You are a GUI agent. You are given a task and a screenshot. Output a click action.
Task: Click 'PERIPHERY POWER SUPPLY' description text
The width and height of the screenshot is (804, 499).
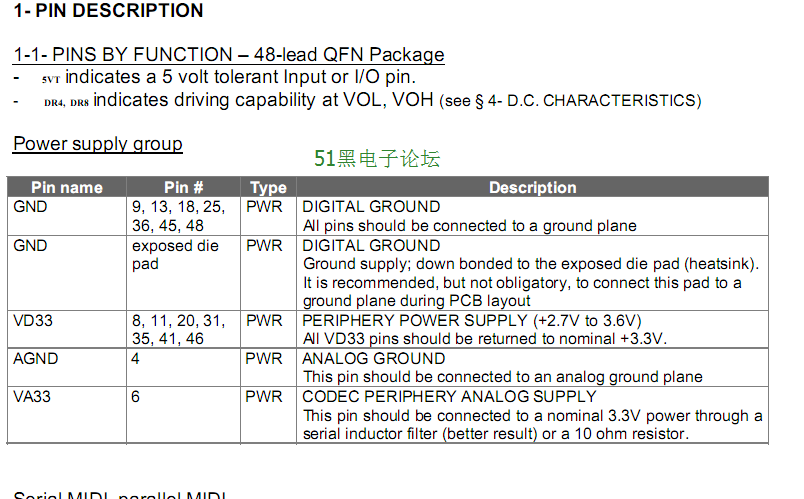click(x=415, y=321)
